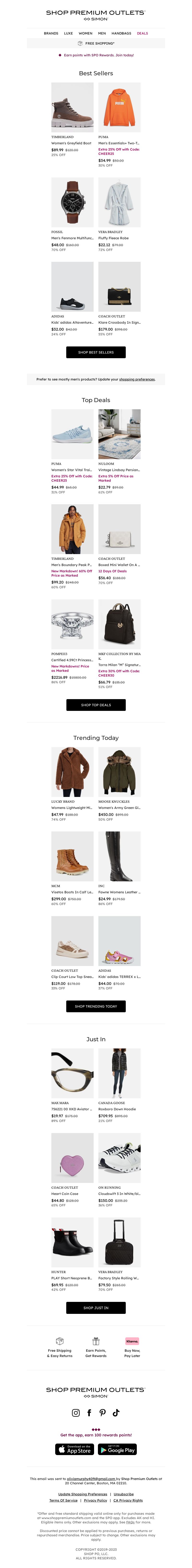Click the SHOP TRENDING TODAY button
The image size is (192, 1568).
tap(96, 1006)
